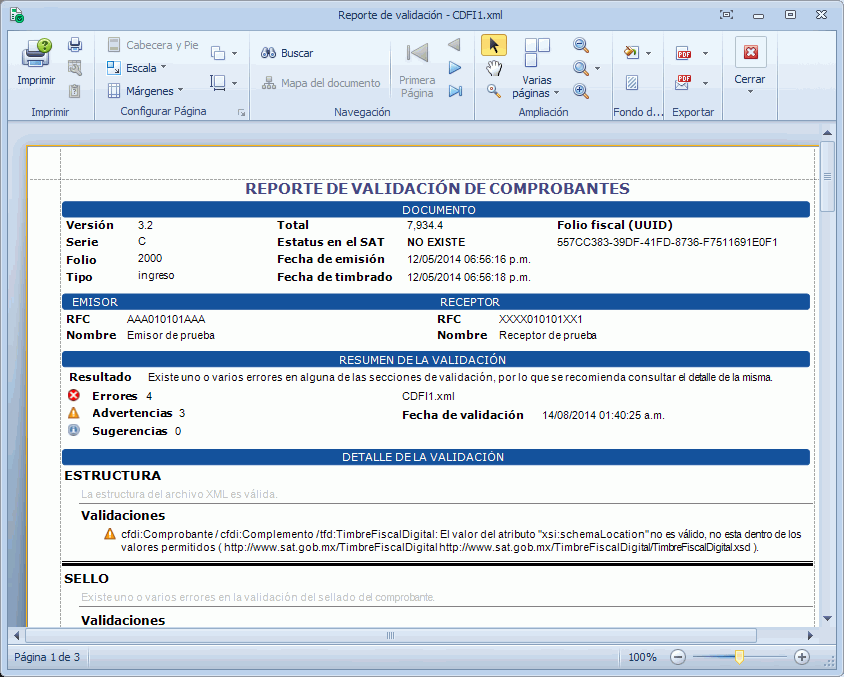This screenshot has width=844, height=677.
Task: Click the info icon beside Sugerencias
Action: coord(74,431)
